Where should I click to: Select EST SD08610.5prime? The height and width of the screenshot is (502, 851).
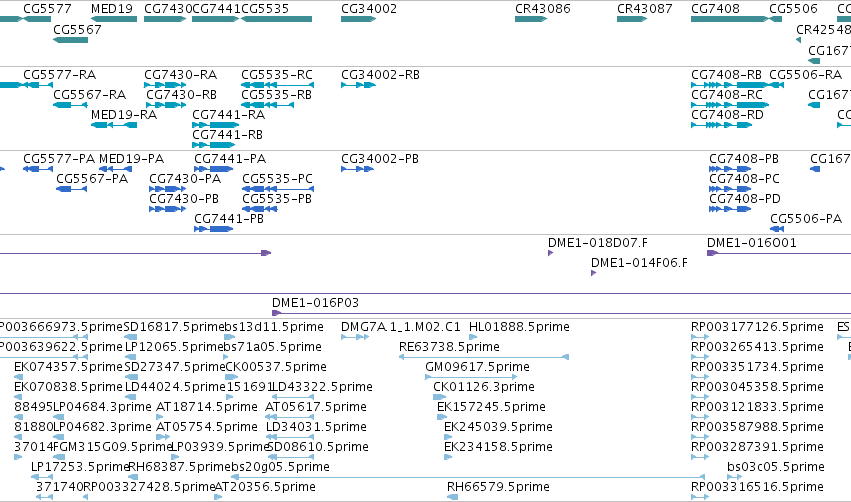coord(291,457)
